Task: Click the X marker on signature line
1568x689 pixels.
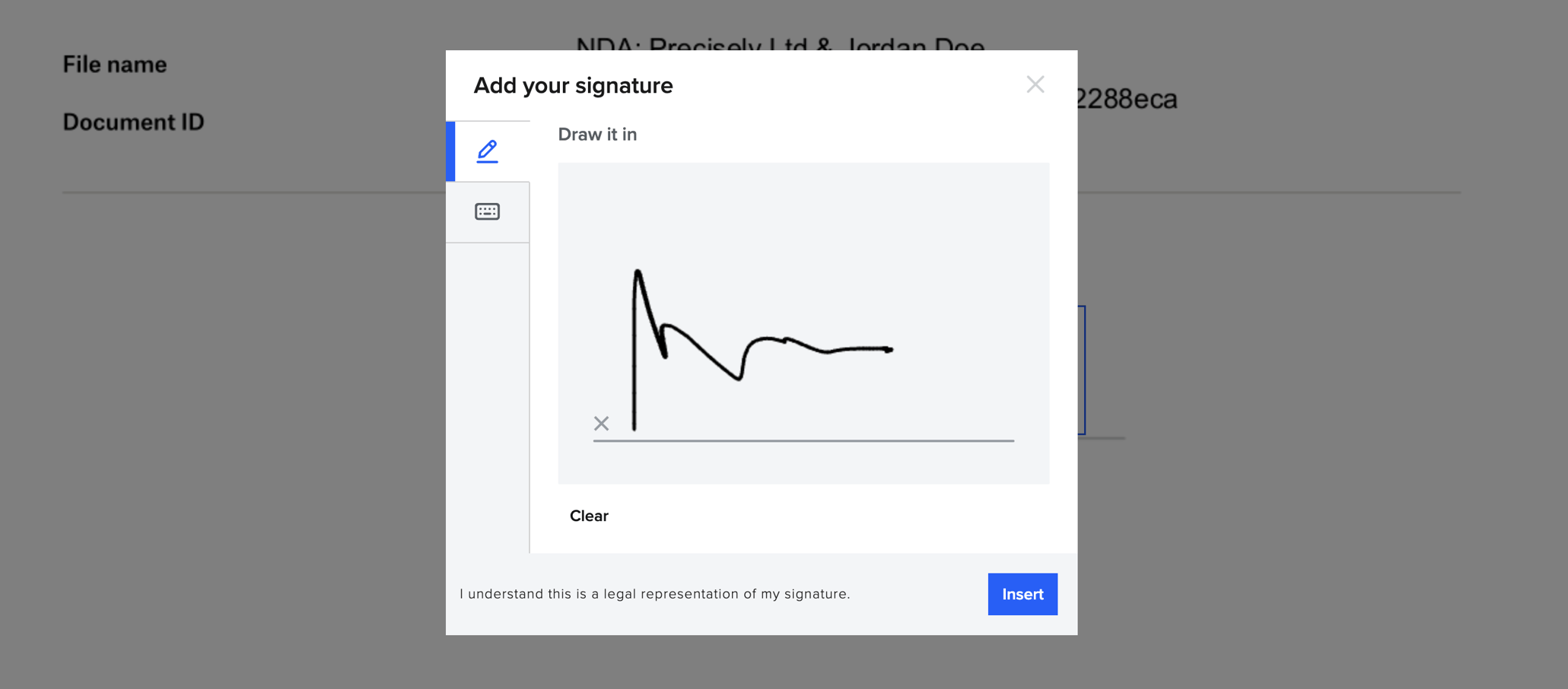Action: tap(601, 424)
